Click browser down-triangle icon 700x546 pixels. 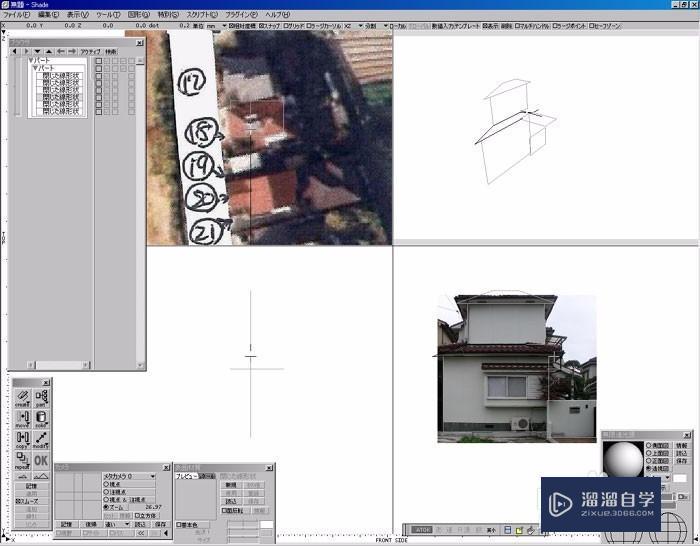coord(38,51)
